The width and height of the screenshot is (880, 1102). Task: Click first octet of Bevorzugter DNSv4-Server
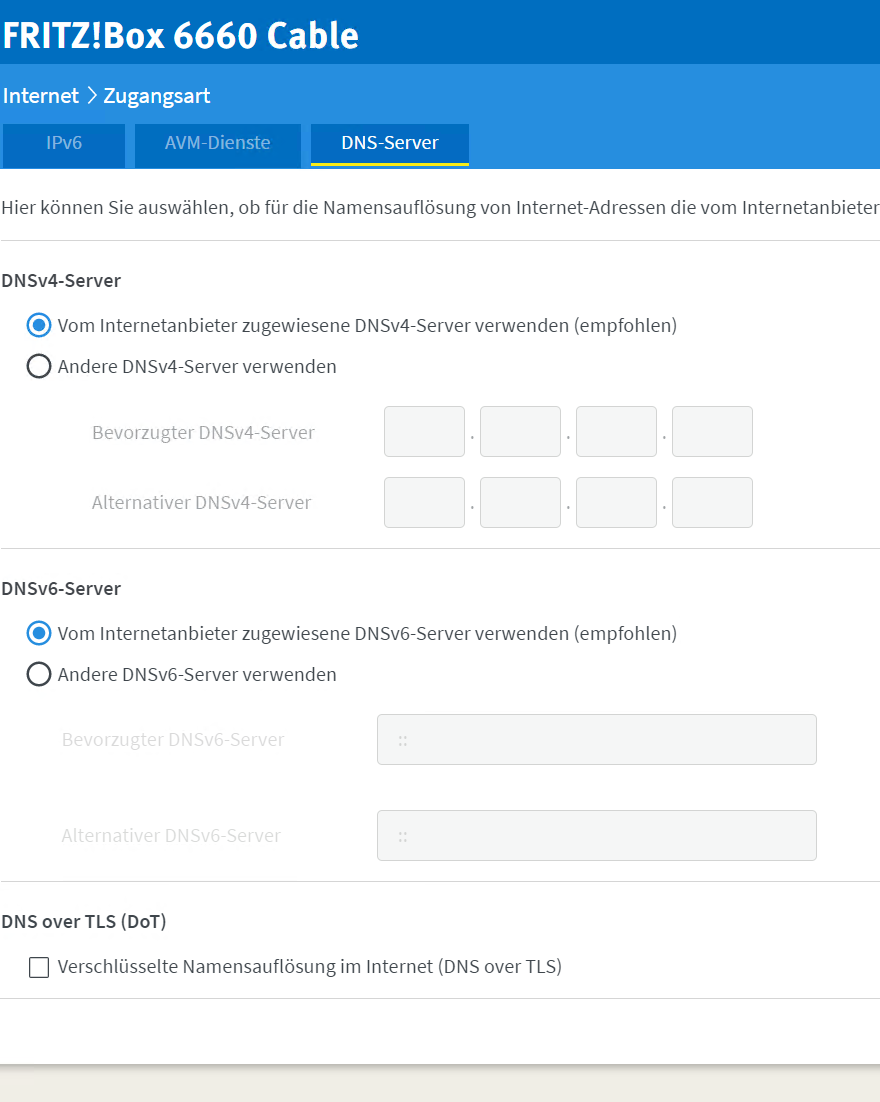pos(425,432)
